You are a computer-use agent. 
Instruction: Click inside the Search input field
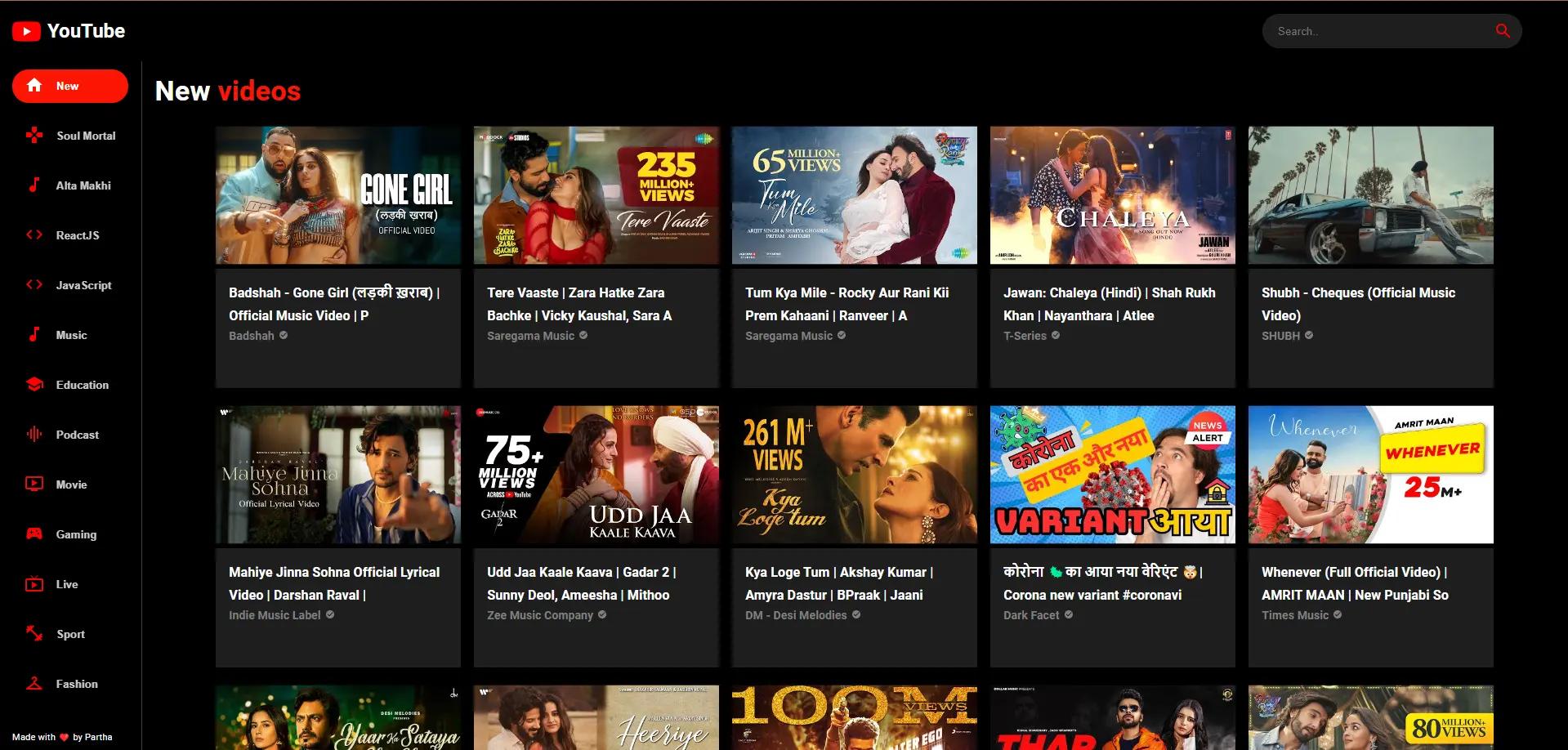click(1381, 31)
